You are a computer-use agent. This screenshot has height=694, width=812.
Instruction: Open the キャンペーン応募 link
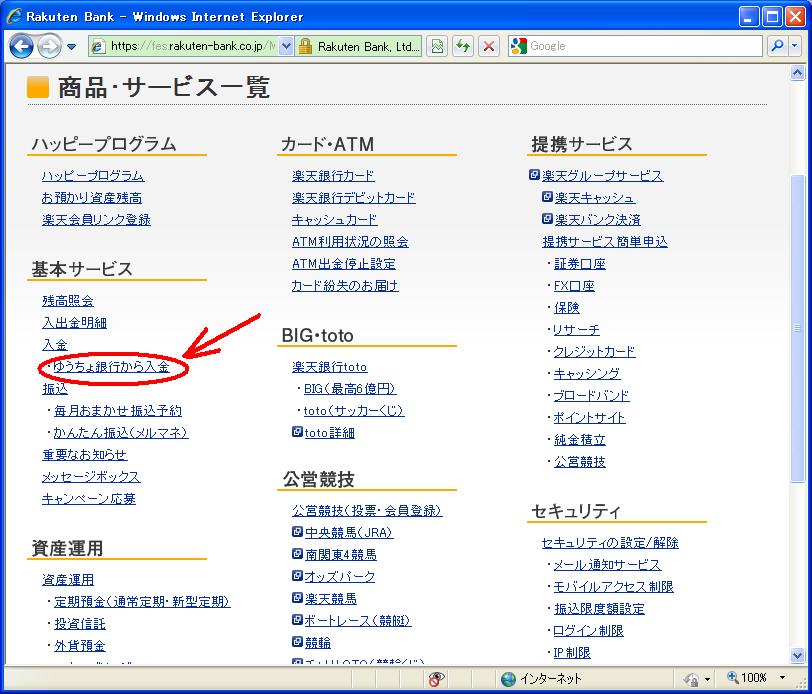tap(89, 499)
